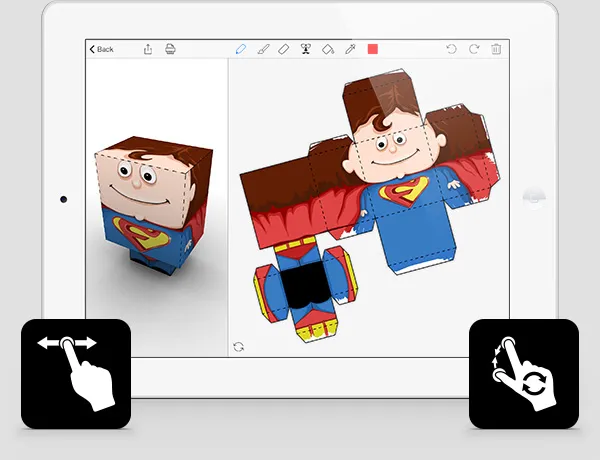Tap the unfolded legs template piece
The height and width of the screenshot is (460, 600).
coord(305,289)
